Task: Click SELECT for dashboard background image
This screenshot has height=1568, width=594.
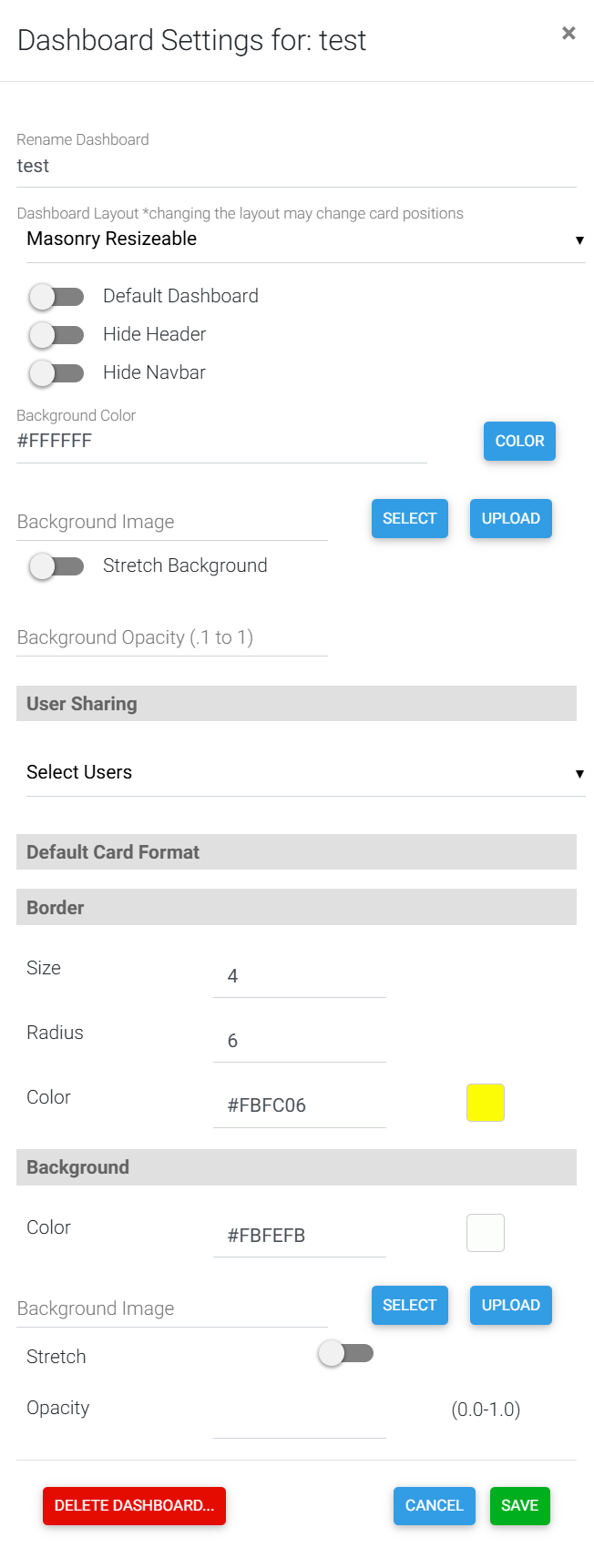Action: tap(410, 519)
